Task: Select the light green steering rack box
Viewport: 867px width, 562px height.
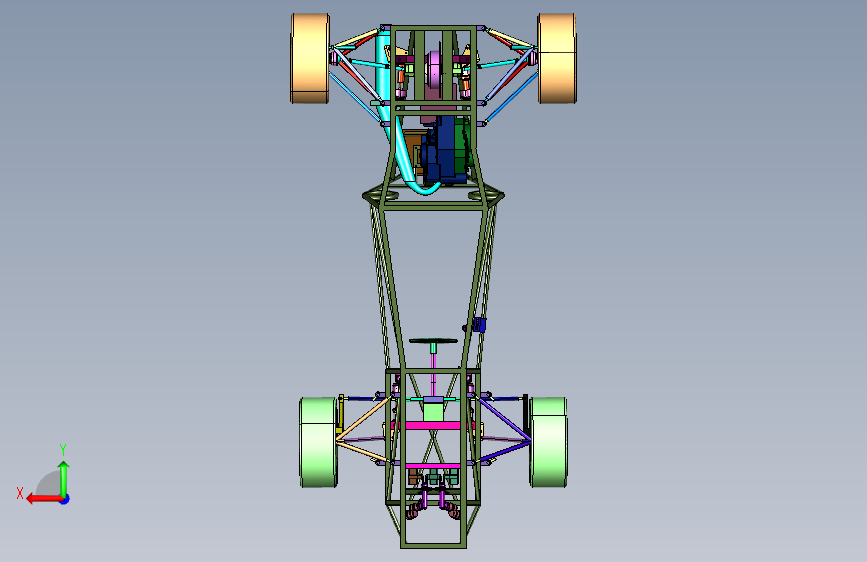Action: pos(434,412)
